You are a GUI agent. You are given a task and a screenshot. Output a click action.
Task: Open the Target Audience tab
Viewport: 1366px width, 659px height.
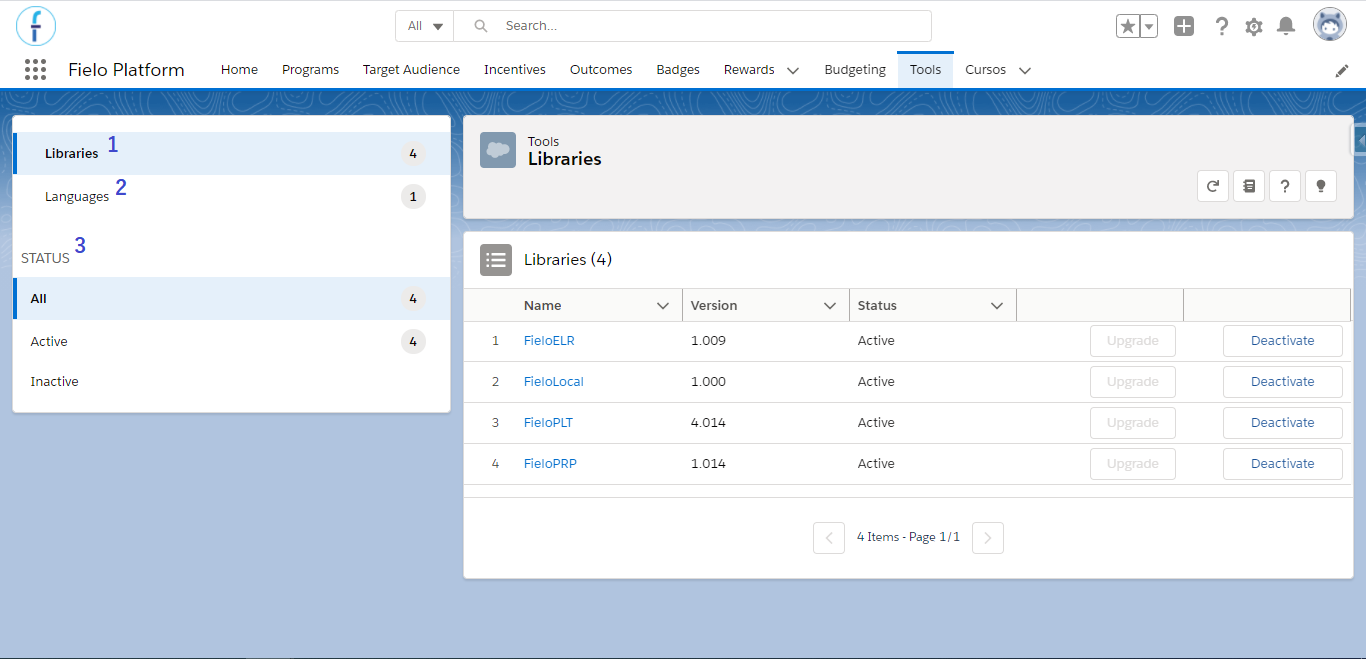[x=411, y=70]
